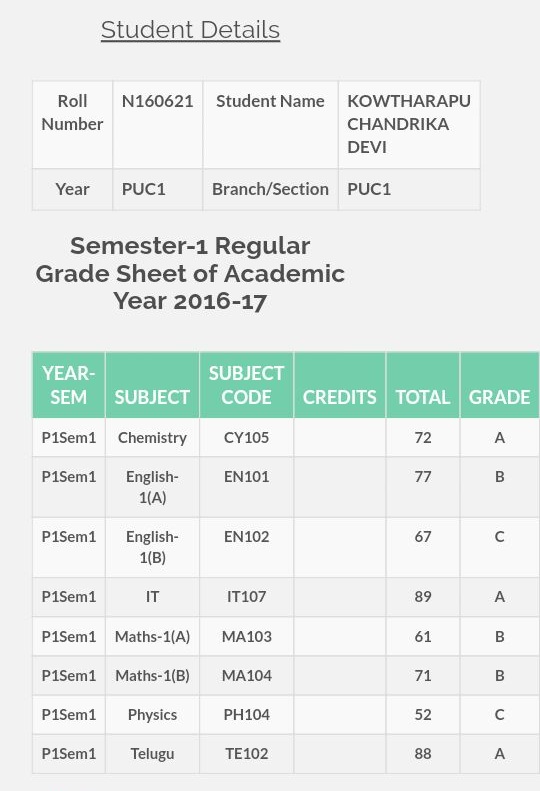Image resolution: width=540 pixels, height=791 pixels.
Task: Click the SUBJECT CODE column header
Action: tap(246, 385)
